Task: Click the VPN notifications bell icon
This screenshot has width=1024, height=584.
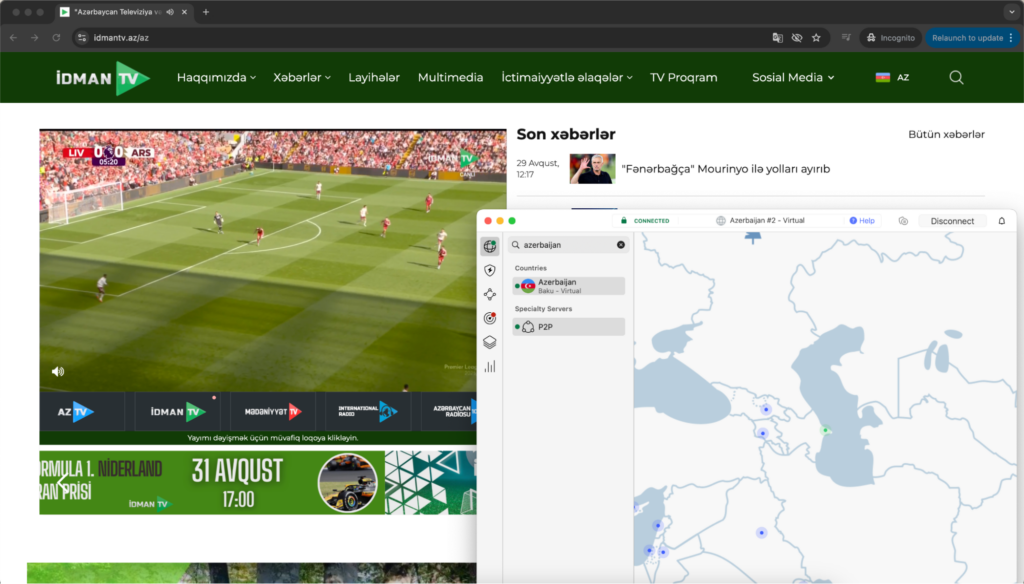Action: point(1002,221)
